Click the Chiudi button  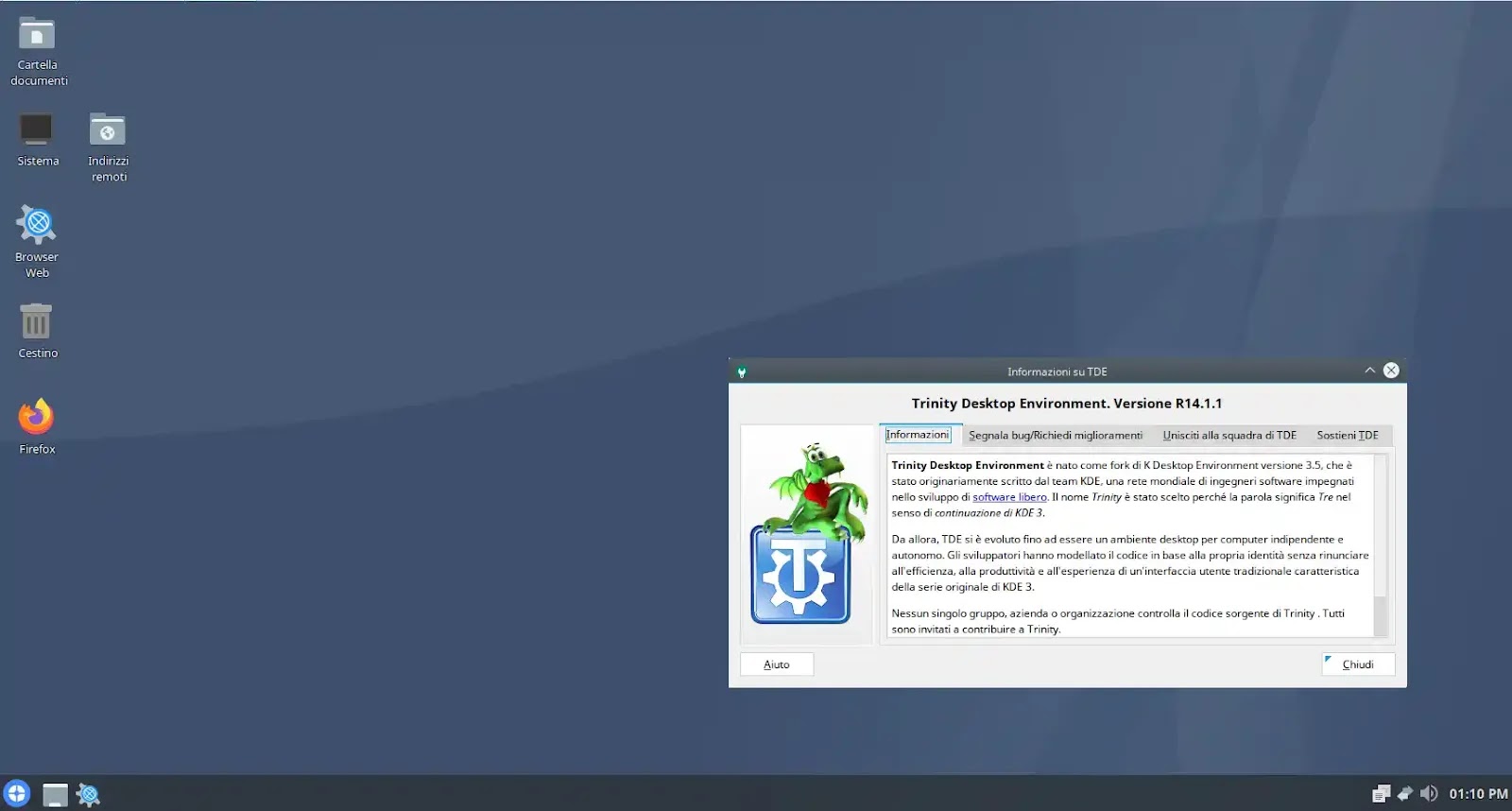(x=1358, y=664)
